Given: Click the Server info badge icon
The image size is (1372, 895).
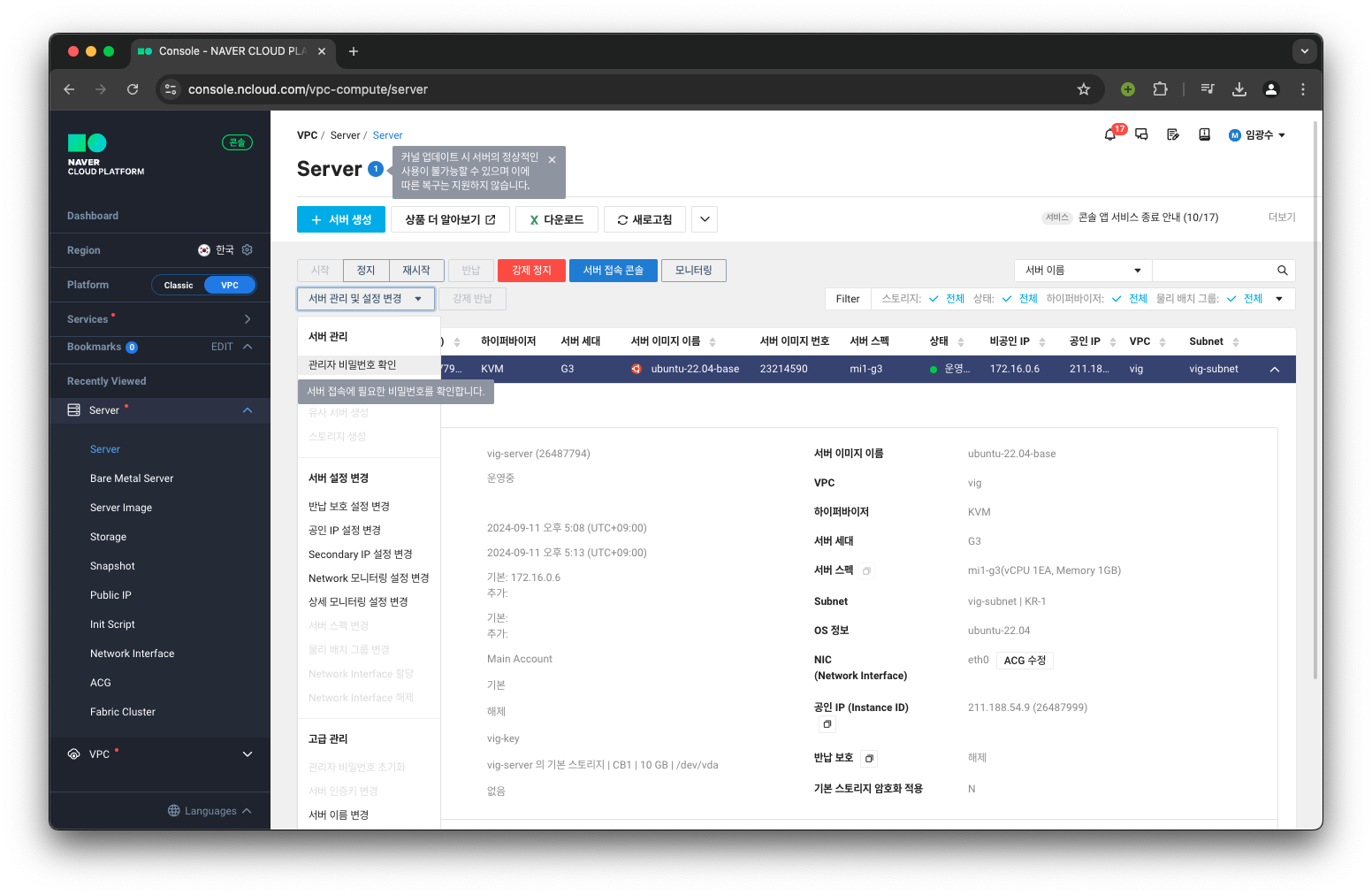Looking at the screenshot, I should click(x=376, y=169).
